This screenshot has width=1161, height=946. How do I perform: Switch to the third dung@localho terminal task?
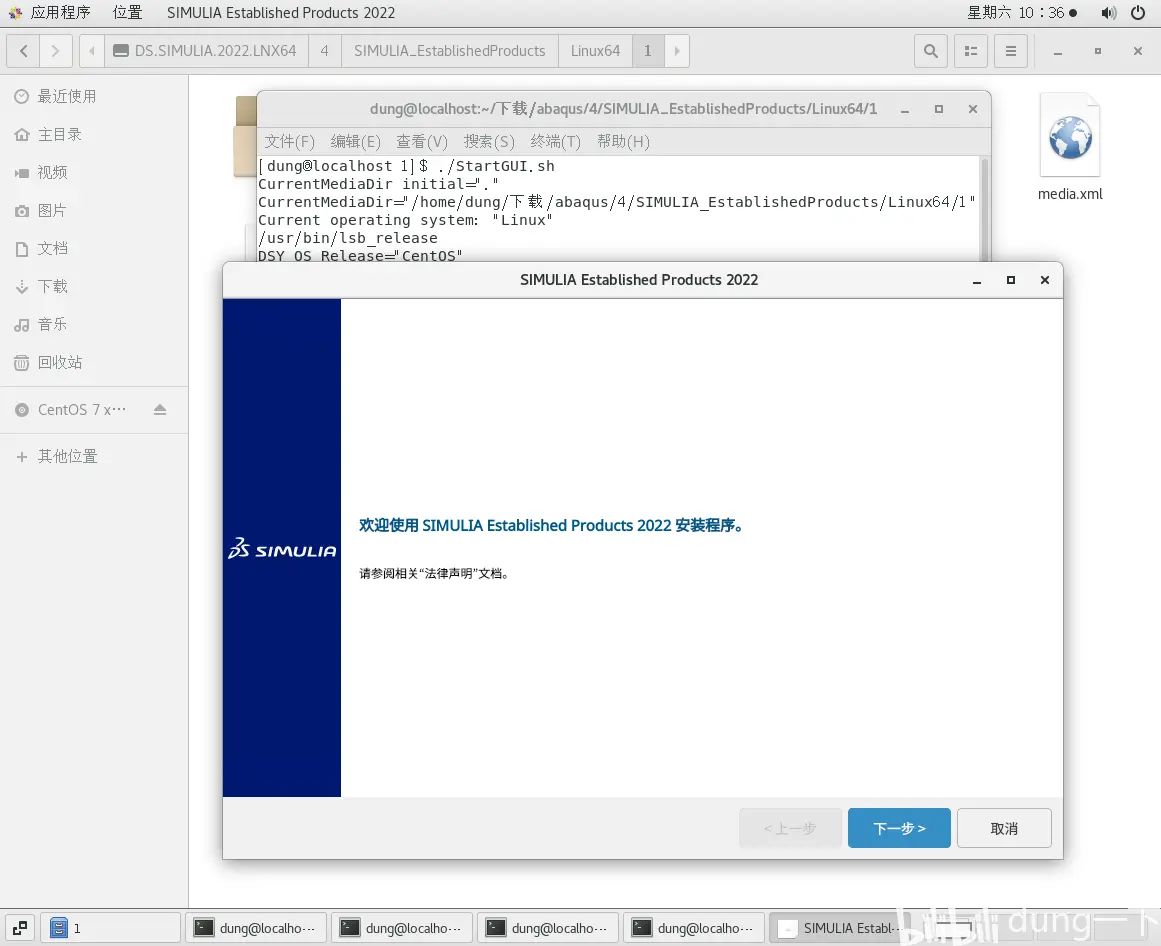click(x=548, y=927)
